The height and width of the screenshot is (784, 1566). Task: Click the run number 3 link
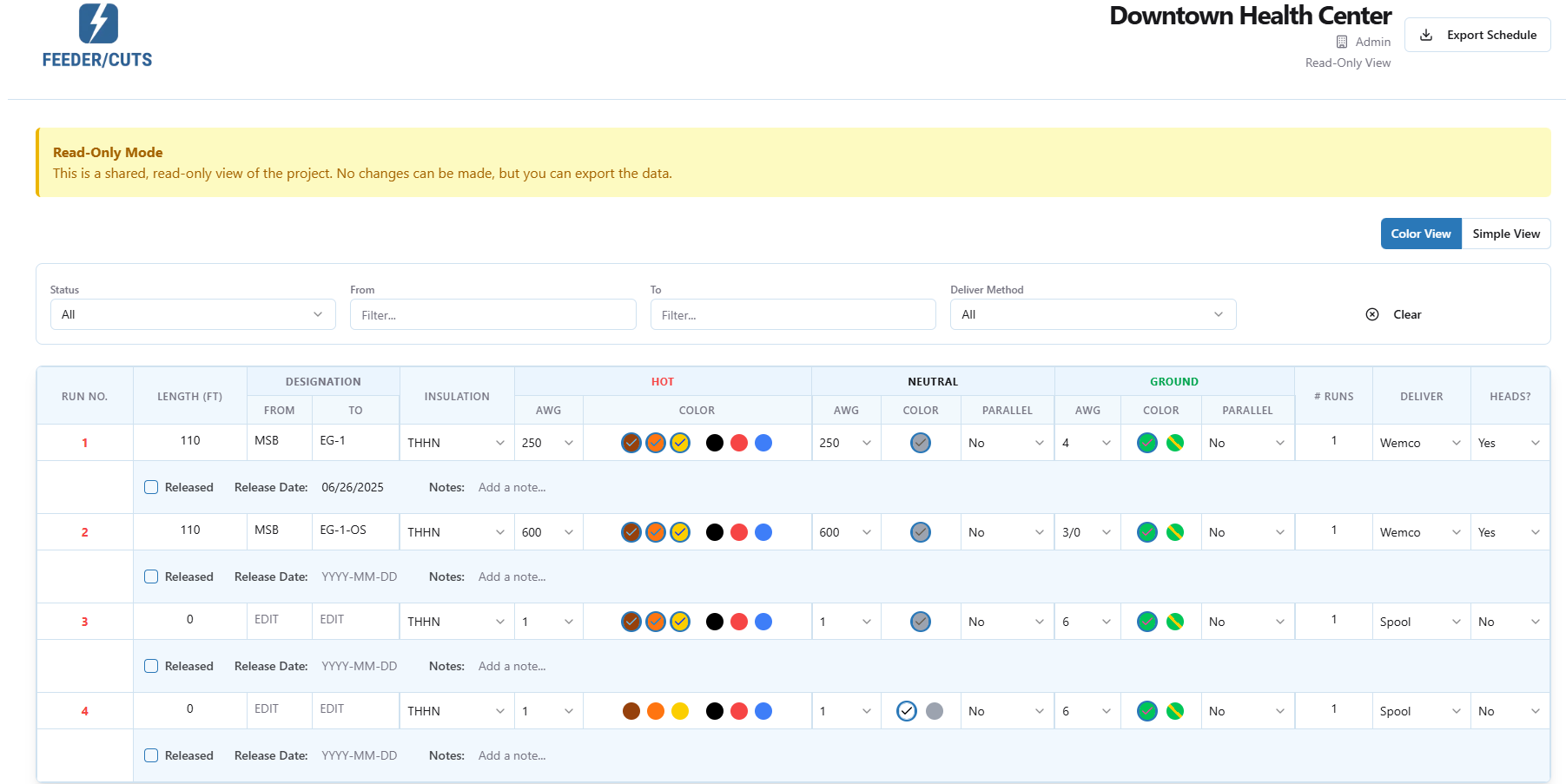click(84, 621)
